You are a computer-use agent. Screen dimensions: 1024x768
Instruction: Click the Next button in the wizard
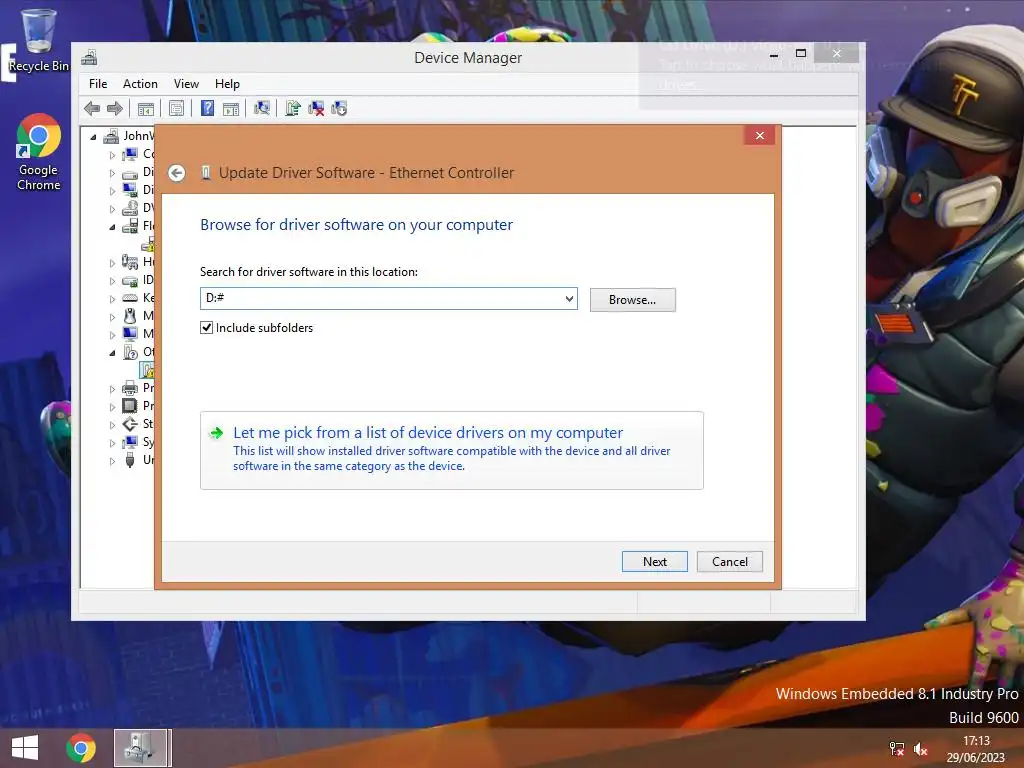pyautogui.click(x=654, y=562)
